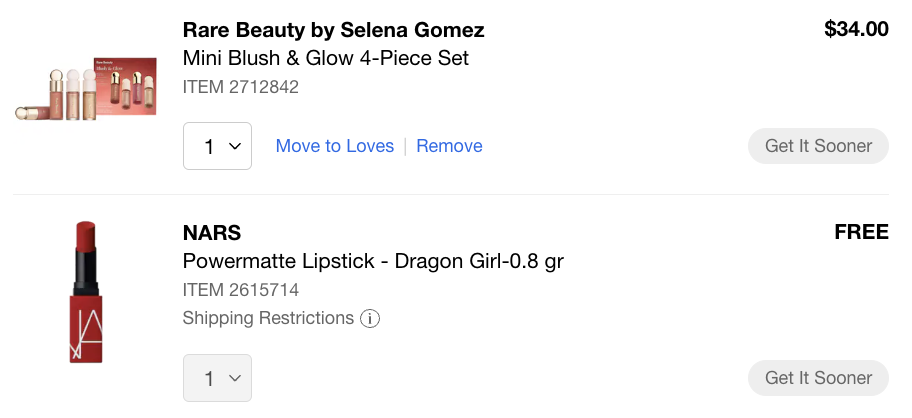The image size is (912, 418).
Task: Click the FREE price label
Action: tap(861, 233)
